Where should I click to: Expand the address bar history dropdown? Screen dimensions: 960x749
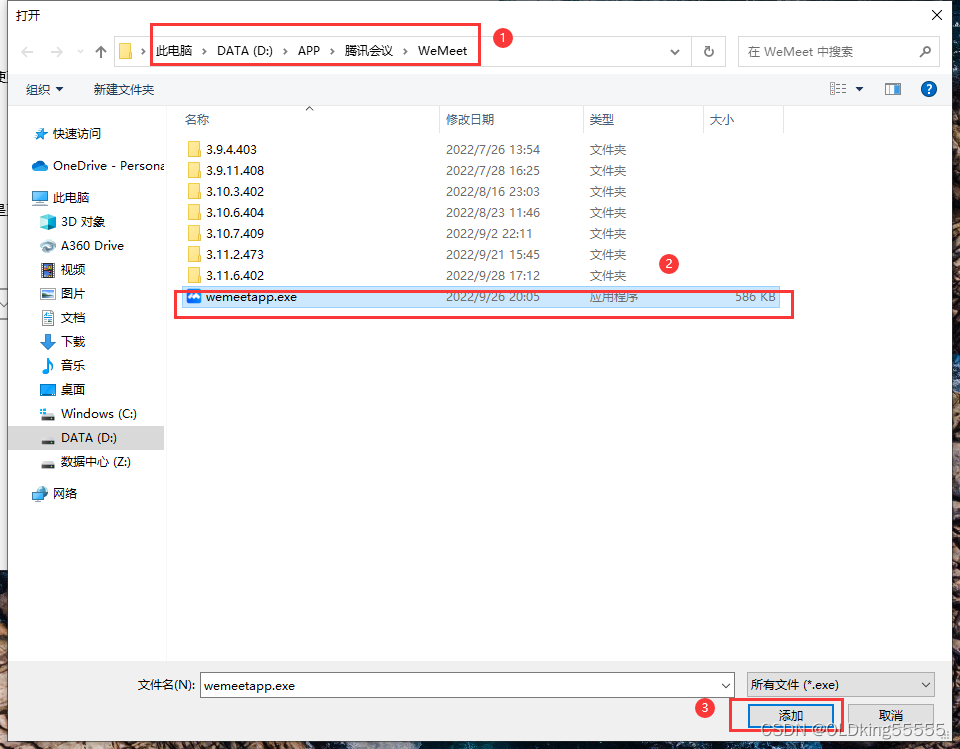(x=675, y=52)
